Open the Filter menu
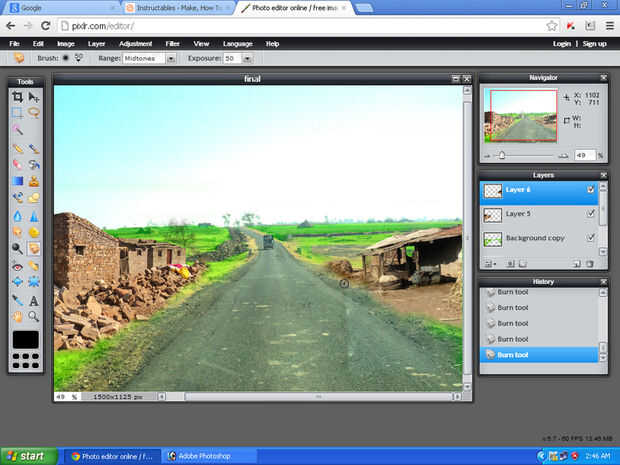This screenshot has width=620, height=465. click(172, 44)
